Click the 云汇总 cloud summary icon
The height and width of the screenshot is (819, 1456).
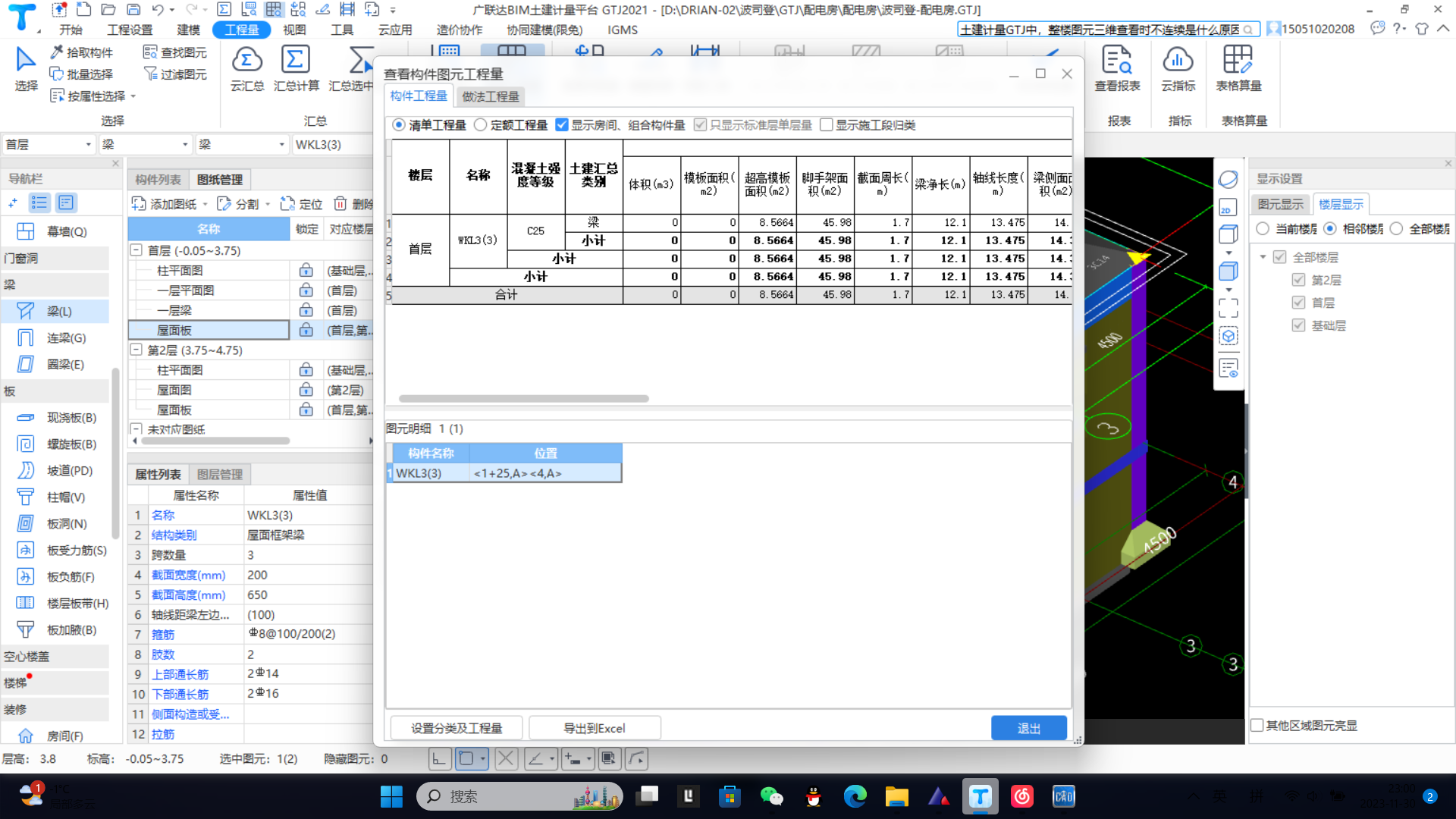pos(247,61)
